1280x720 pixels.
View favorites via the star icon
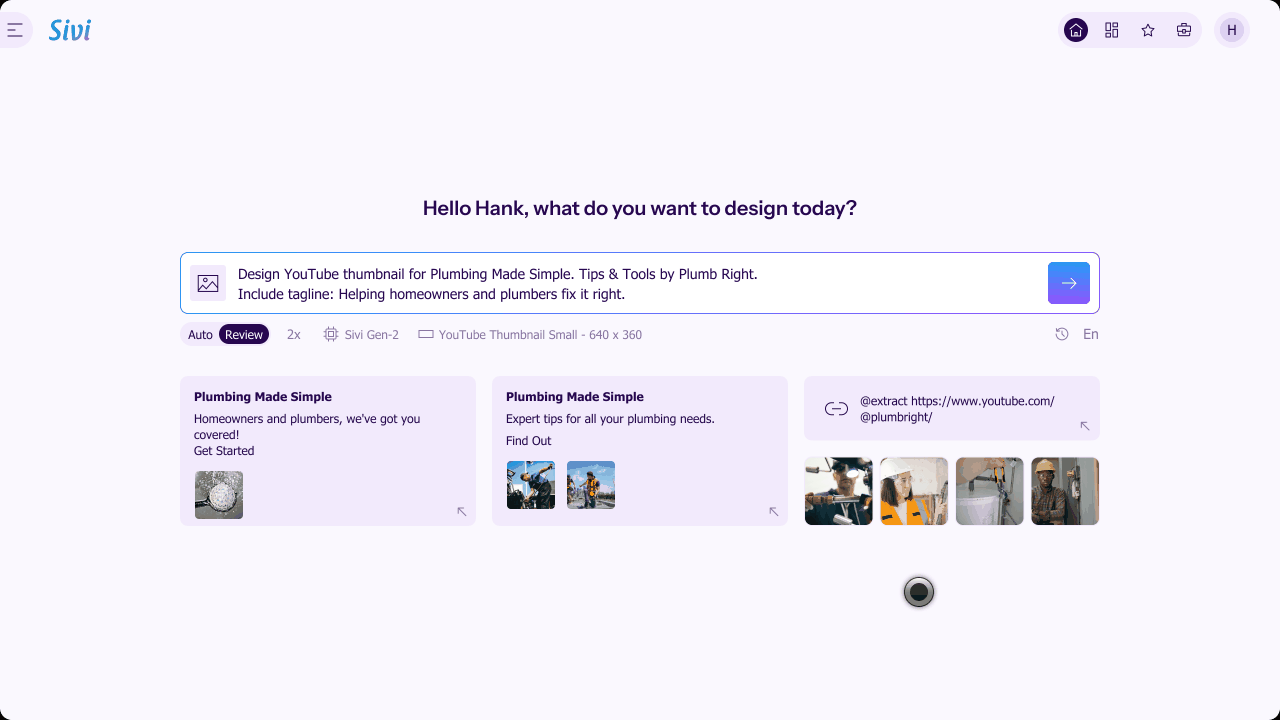tap(1147, 30)
